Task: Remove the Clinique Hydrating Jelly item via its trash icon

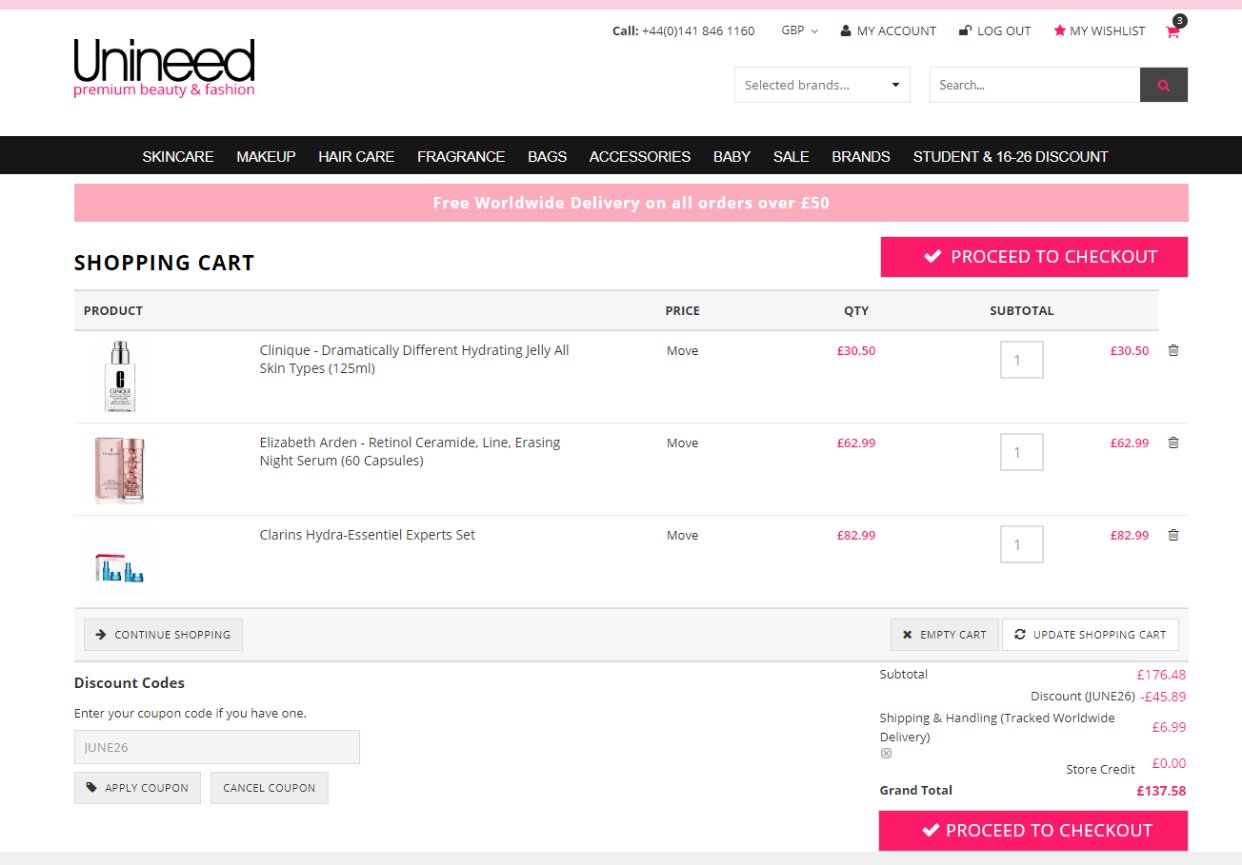Action: click(1173, 351)
